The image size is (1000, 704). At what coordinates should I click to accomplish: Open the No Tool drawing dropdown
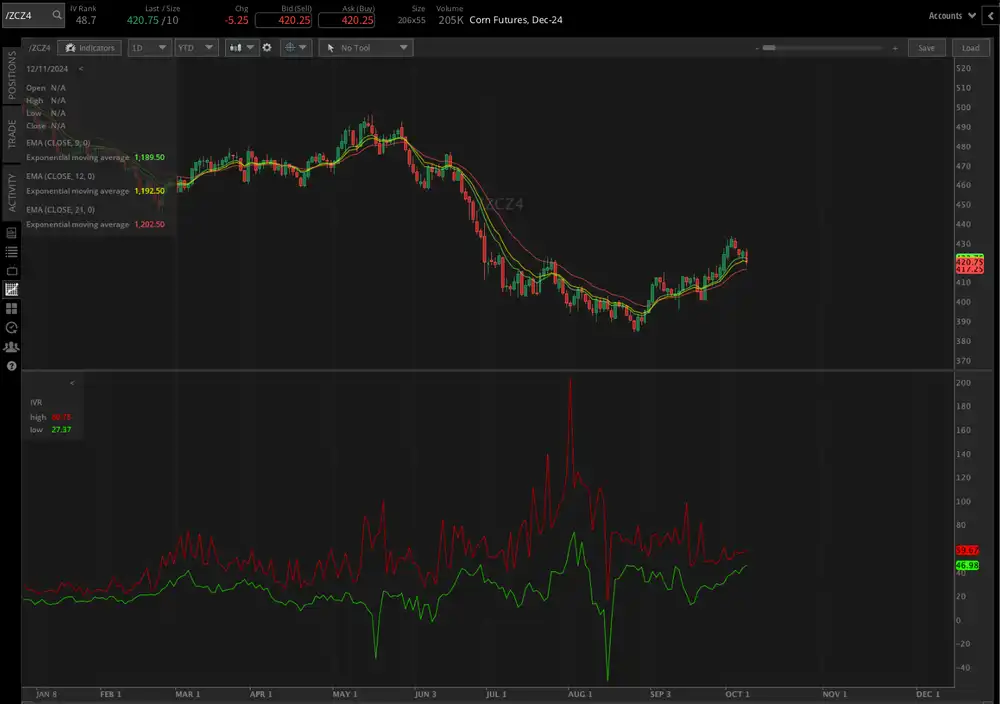[364, 48]
